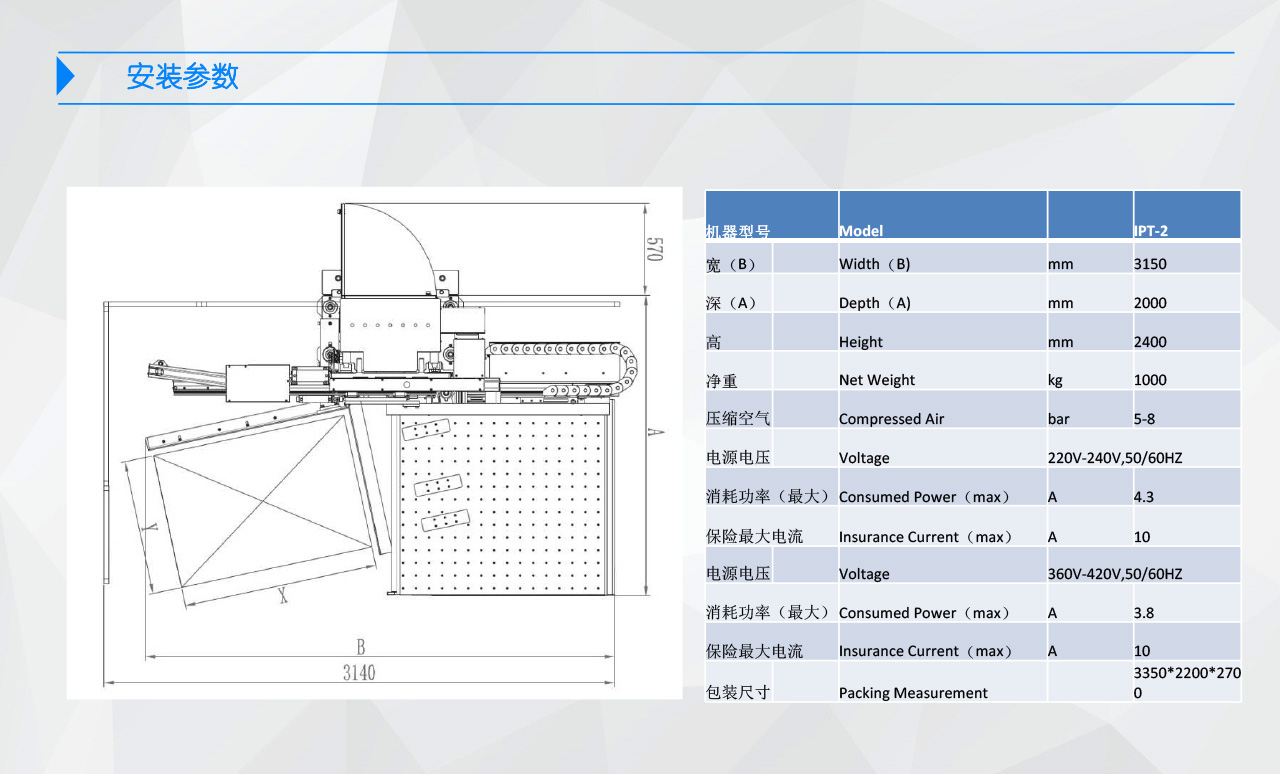Click the Net Weight row label
The image size is (1280, 774).
click(x=877, y=380)
